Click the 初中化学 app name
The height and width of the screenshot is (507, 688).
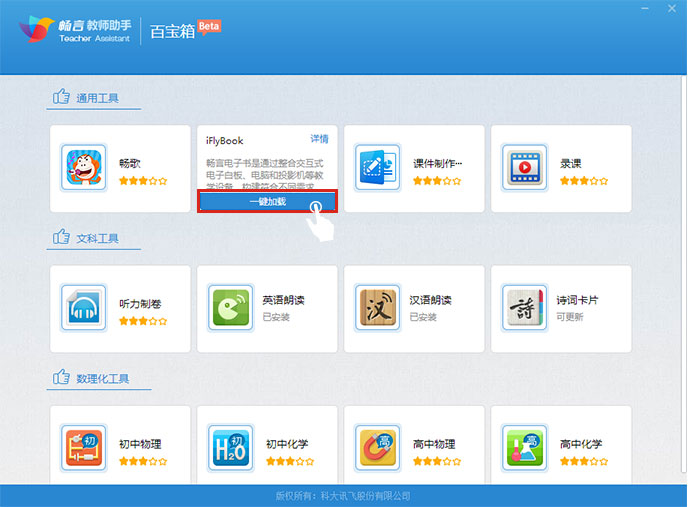[287, 444]
